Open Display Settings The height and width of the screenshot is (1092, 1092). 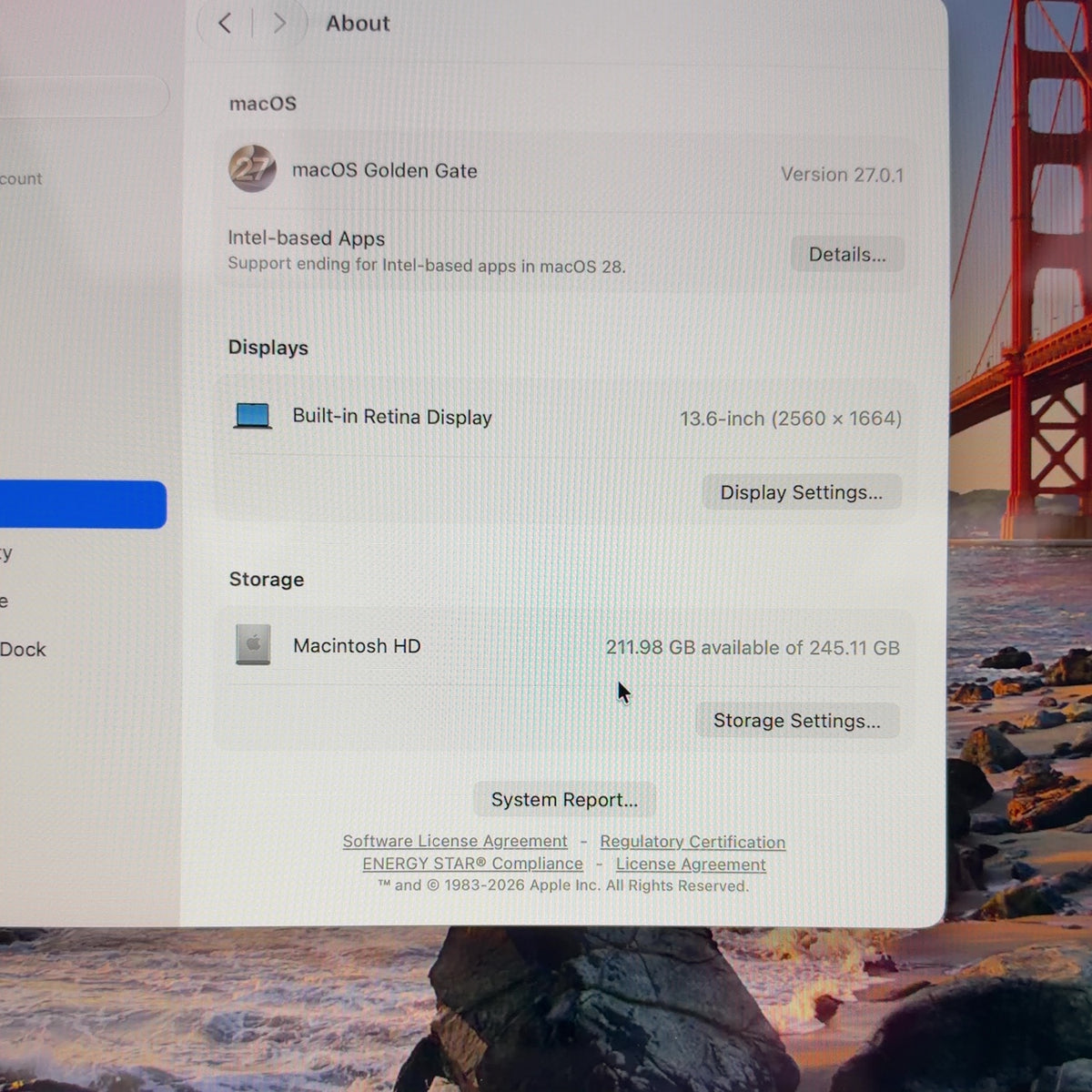pos(801,492)
